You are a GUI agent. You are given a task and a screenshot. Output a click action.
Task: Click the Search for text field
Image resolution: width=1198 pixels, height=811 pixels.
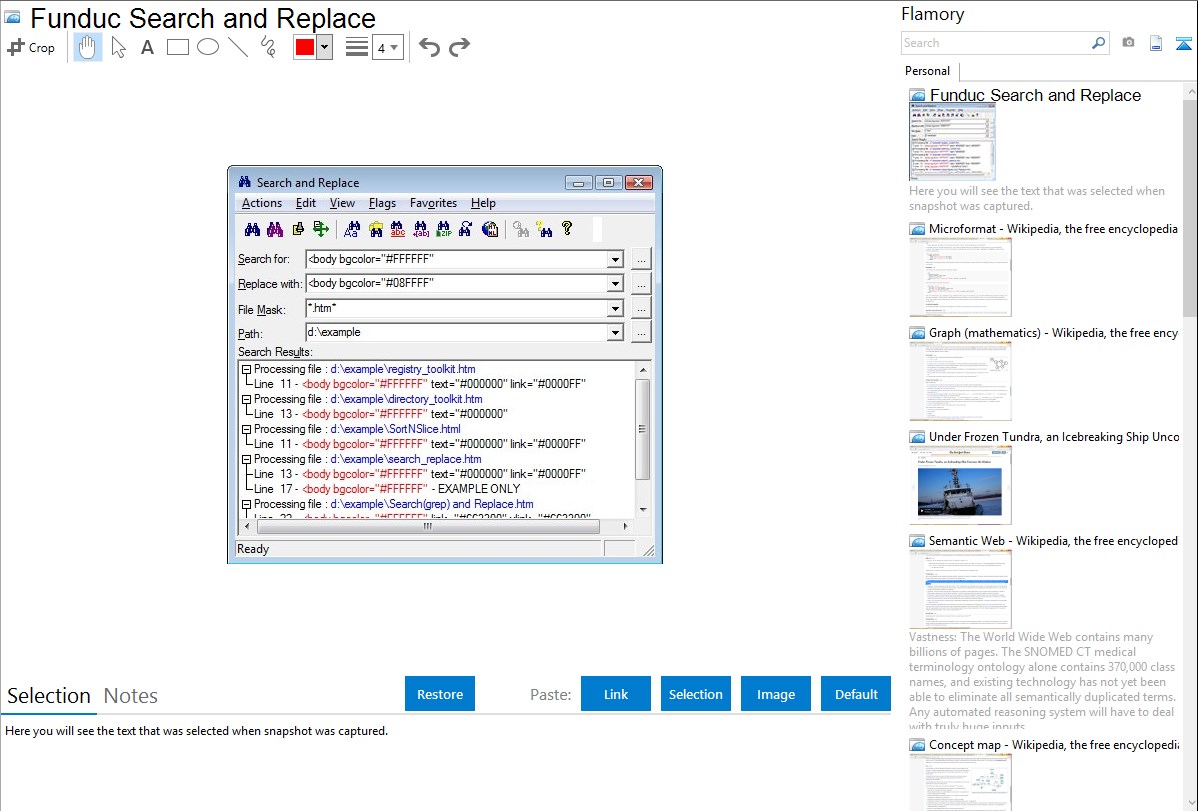[456, 259]
